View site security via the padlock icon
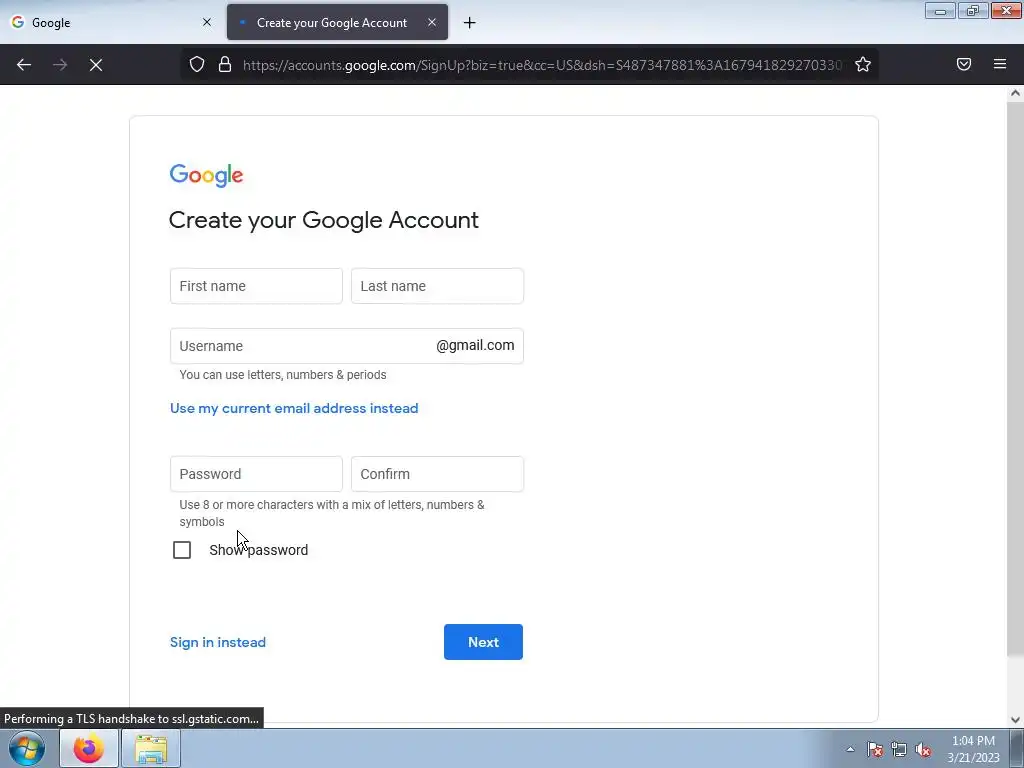The image size is (1024, 768). 225,64
